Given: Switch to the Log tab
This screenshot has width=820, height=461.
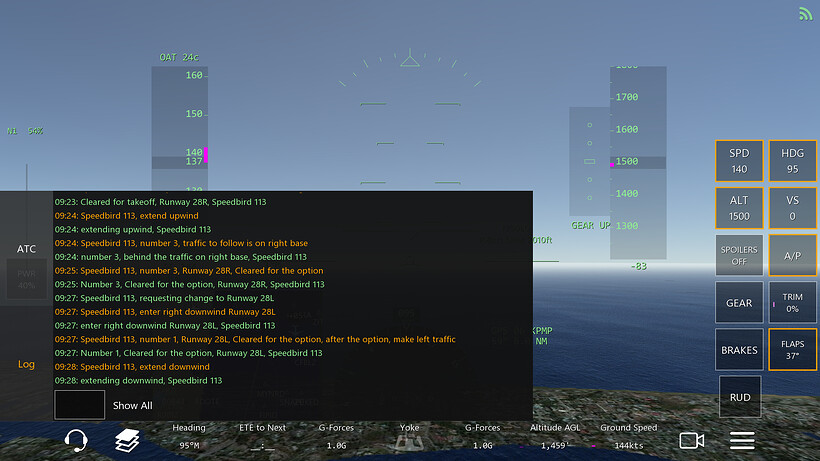Looking at the screenshot, I should click(x=26, y=364).
